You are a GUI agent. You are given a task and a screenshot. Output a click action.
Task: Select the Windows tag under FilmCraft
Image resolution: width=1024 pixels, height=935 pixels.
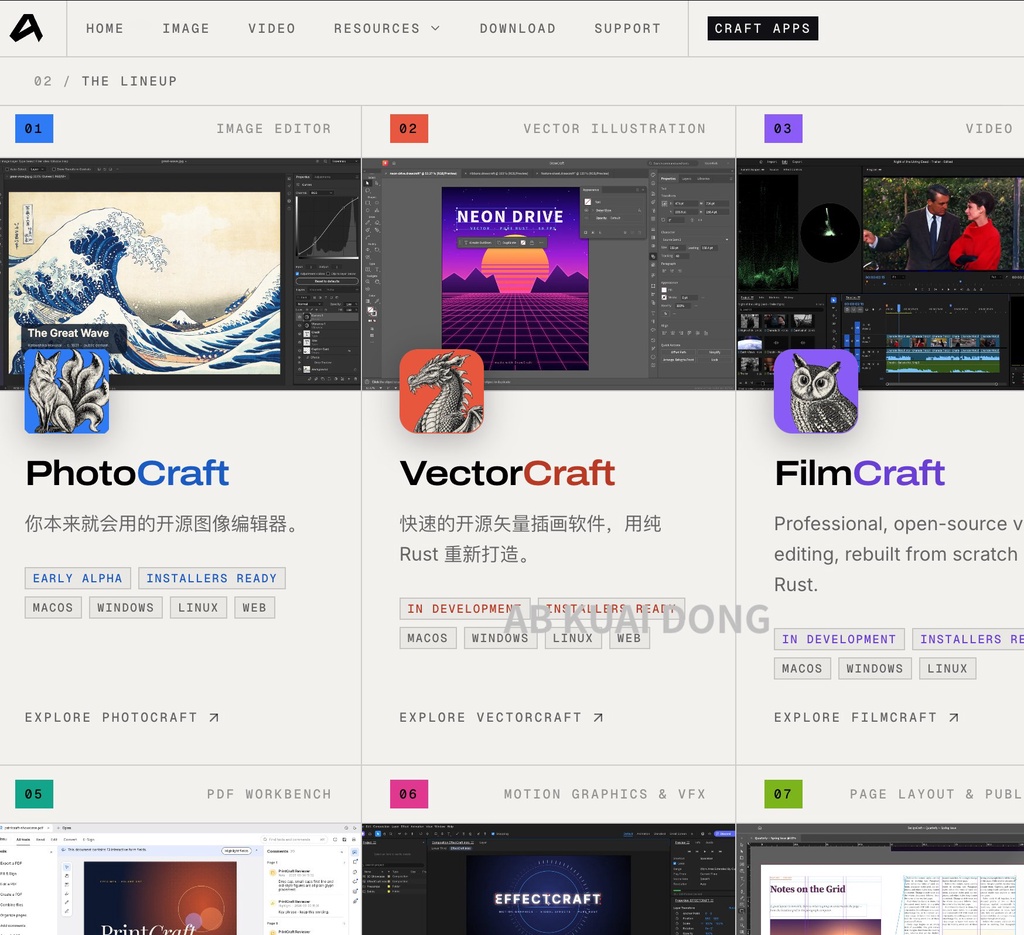875,669
